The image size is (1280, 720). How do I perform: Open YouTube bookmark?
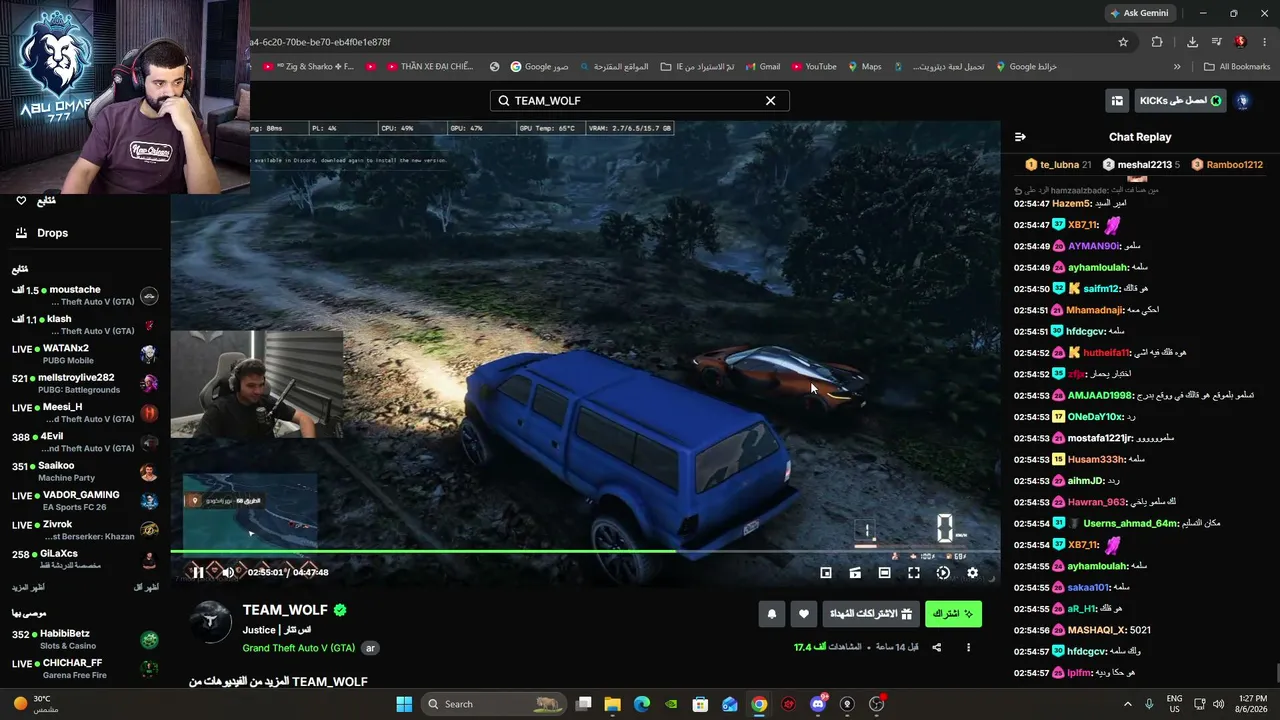point(813,67)
